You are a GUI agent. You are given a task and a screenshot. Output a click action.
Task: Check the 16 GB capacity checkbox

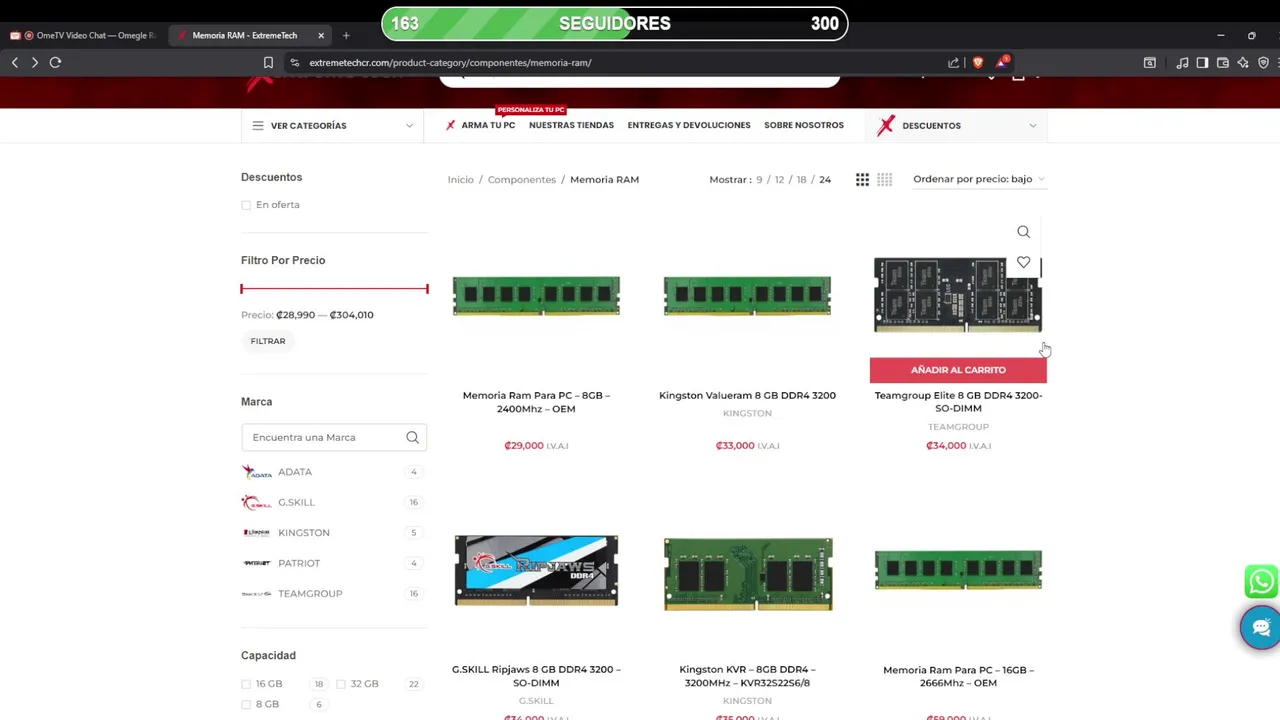tap(246, 684)
